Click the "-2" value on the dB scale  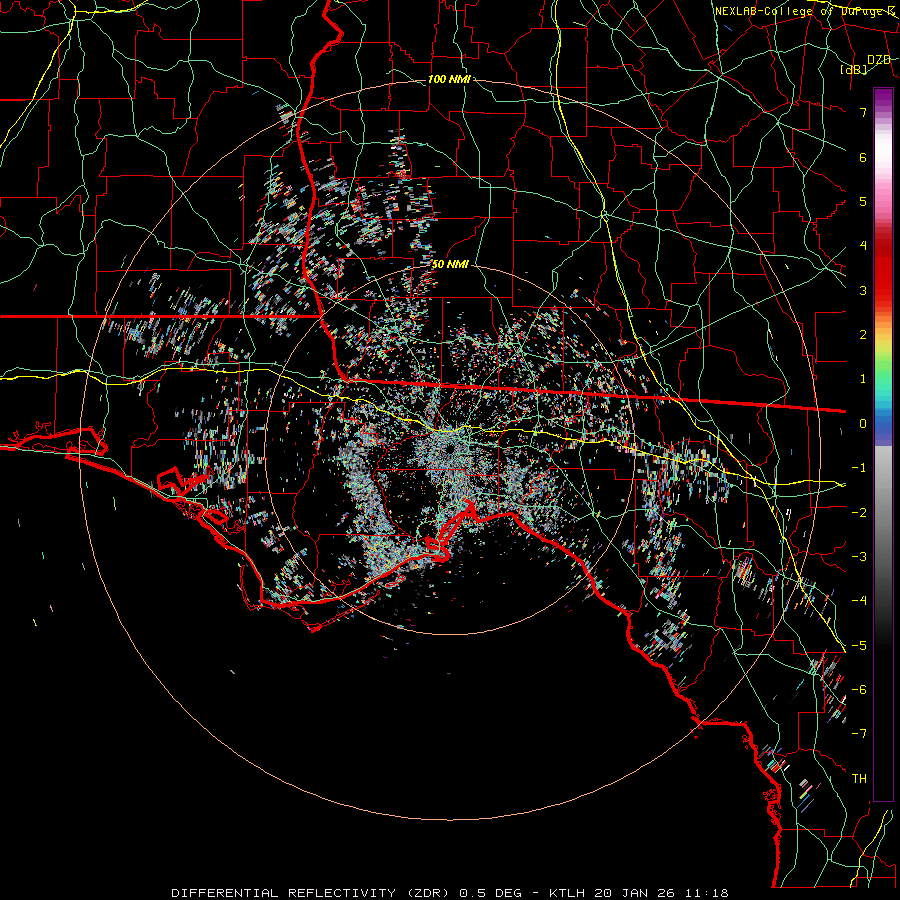pyautogui.click(x=859, y=513)
